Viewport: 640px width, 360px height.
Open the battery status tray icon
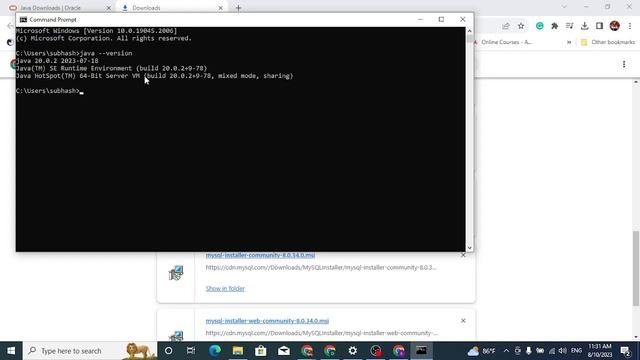coord(540,351)
